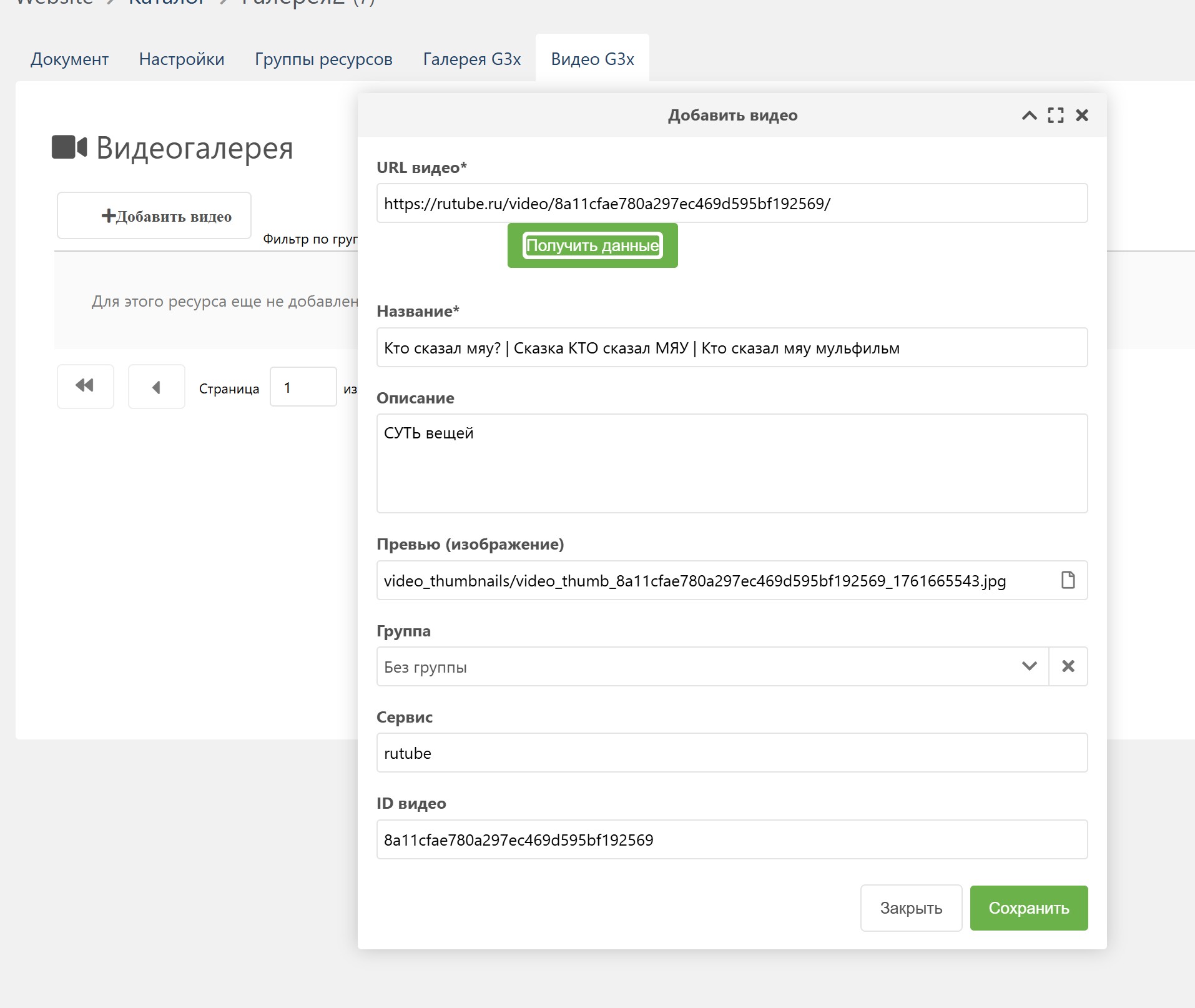Close the Добавить видео dialog with X
The width and height of the screenshot is (1195, 1008).
1082,116
